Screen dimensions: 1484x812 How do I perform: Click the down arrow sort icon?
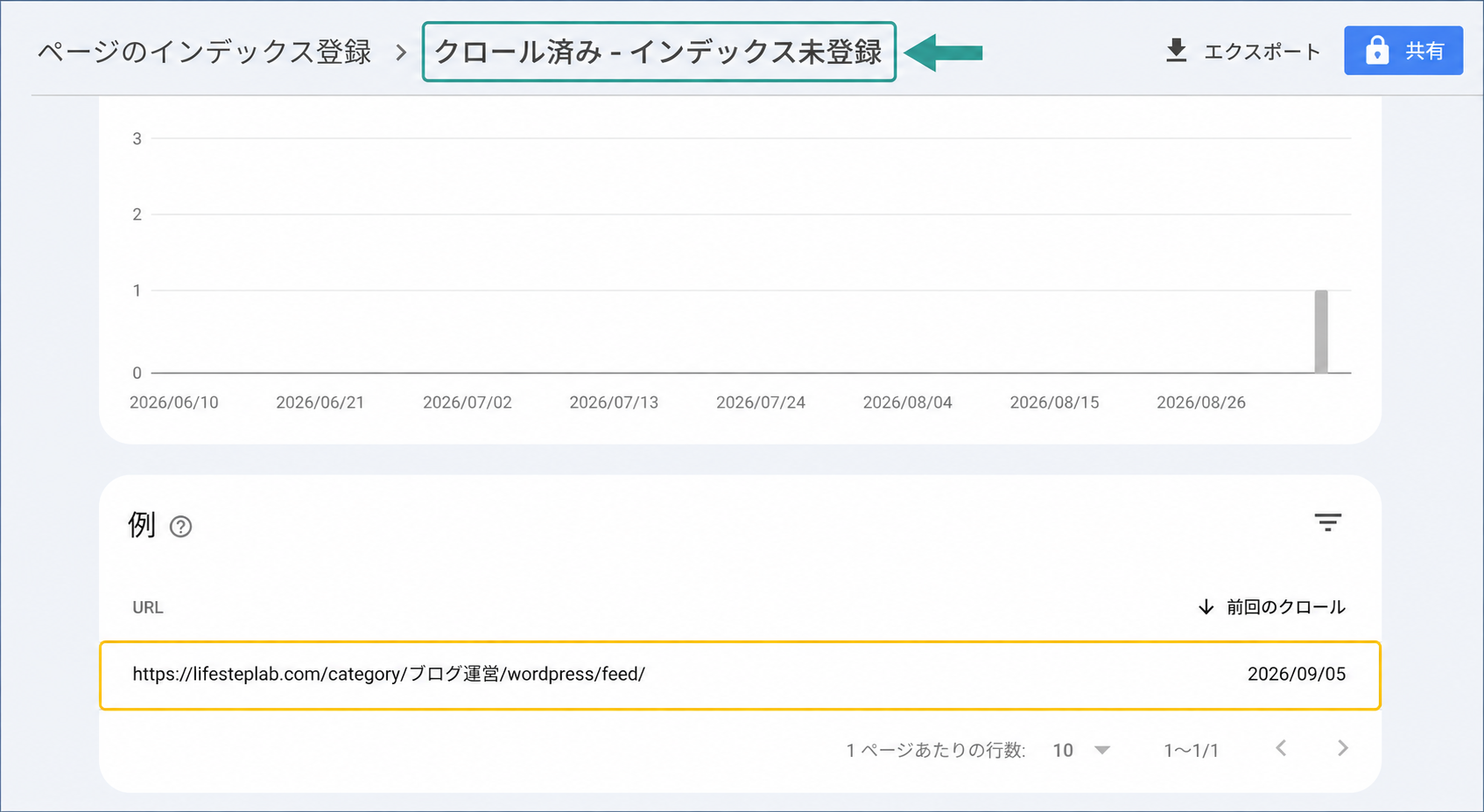[1206, 606]
